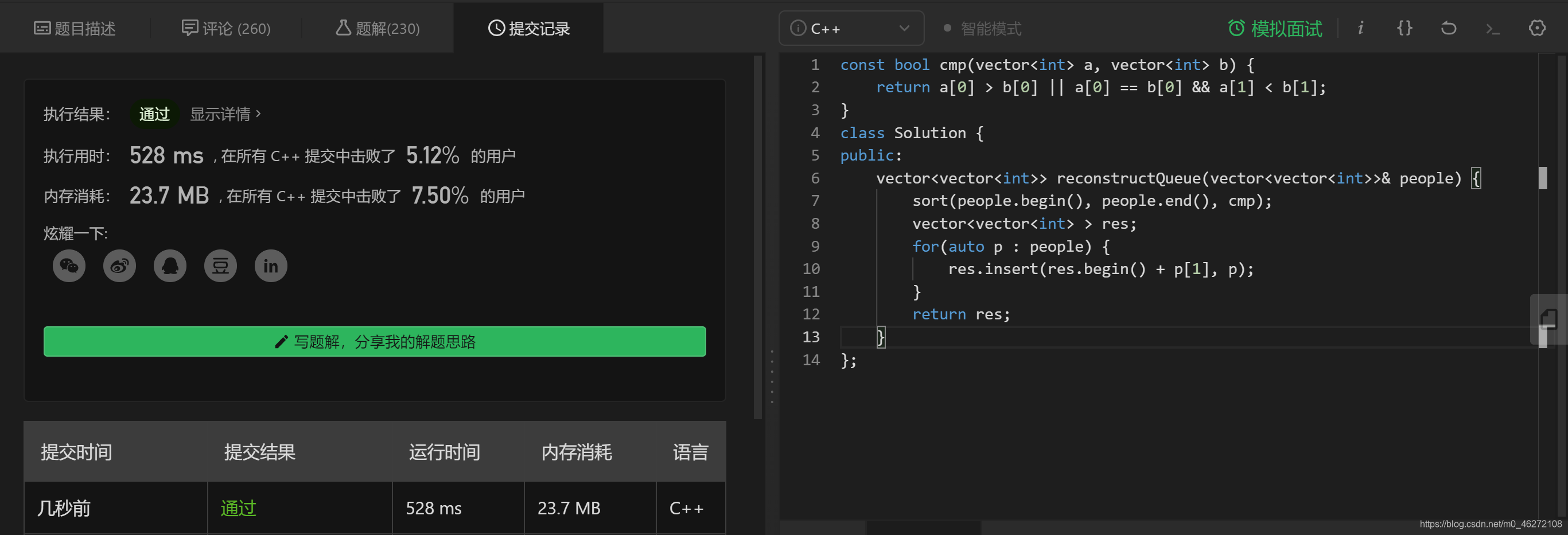Open the terminal console icon
1568x535 pixels.
point(1492,29)
